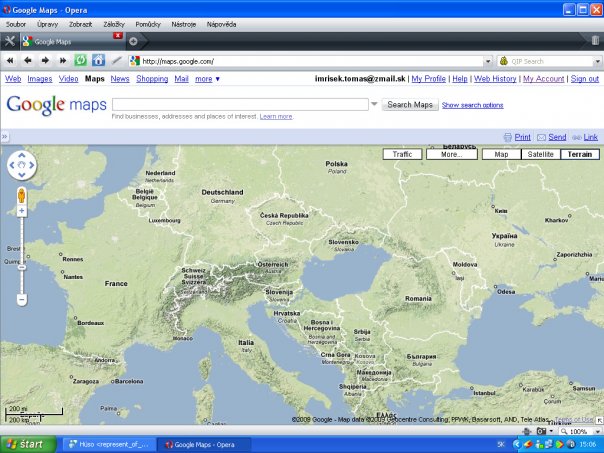Open the closed tabs trash icon

595,41
